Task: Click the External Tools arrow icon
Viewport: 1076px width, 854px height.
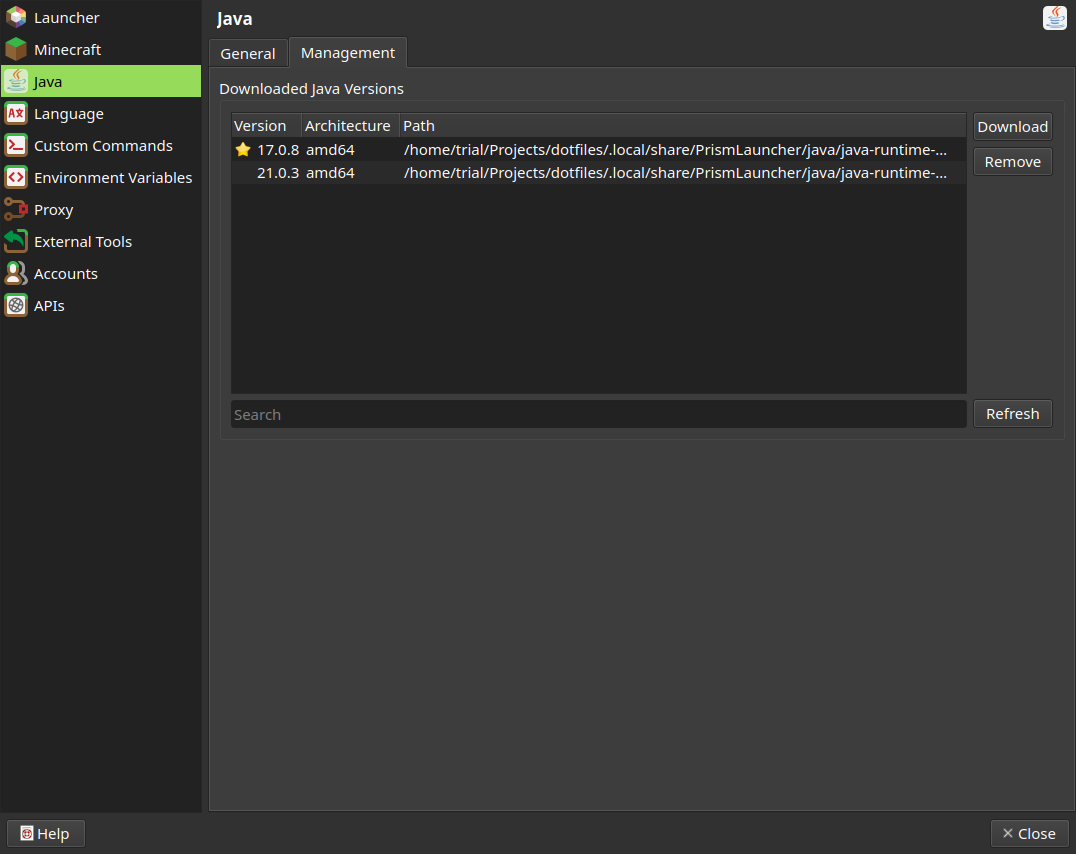Action: [x=16, y=242]
